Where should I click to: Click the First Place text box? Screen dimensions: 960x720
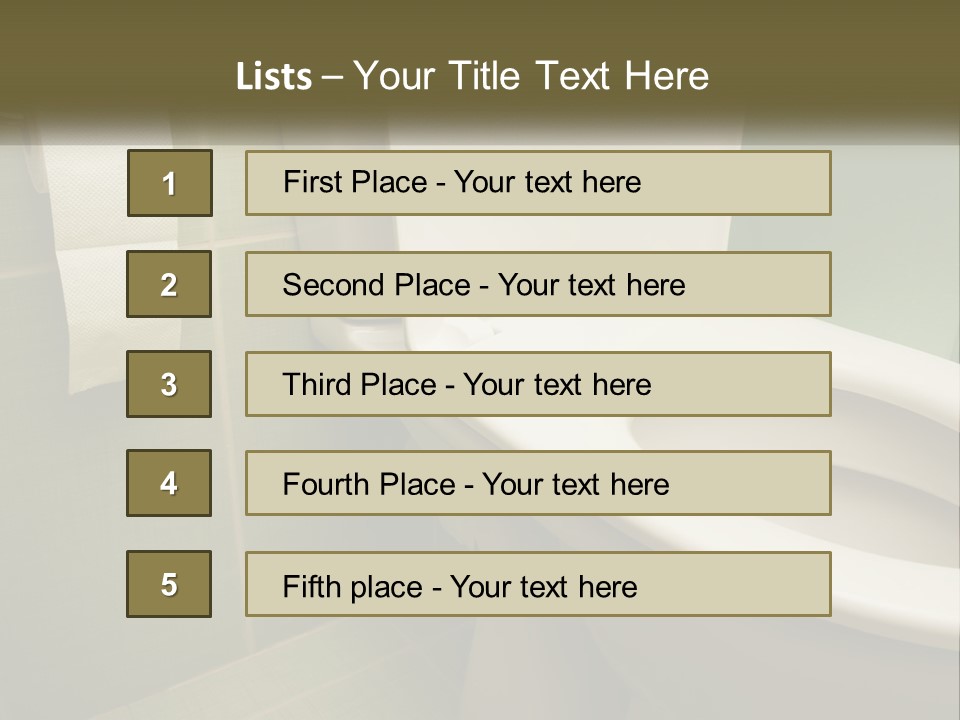[538, 183]
